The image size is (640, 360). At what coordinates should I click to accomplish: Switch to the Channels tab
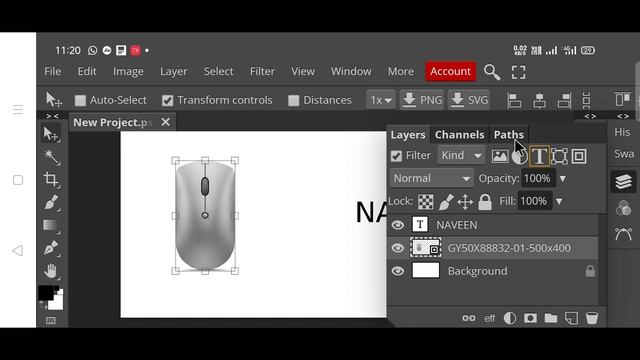(459, 135)
